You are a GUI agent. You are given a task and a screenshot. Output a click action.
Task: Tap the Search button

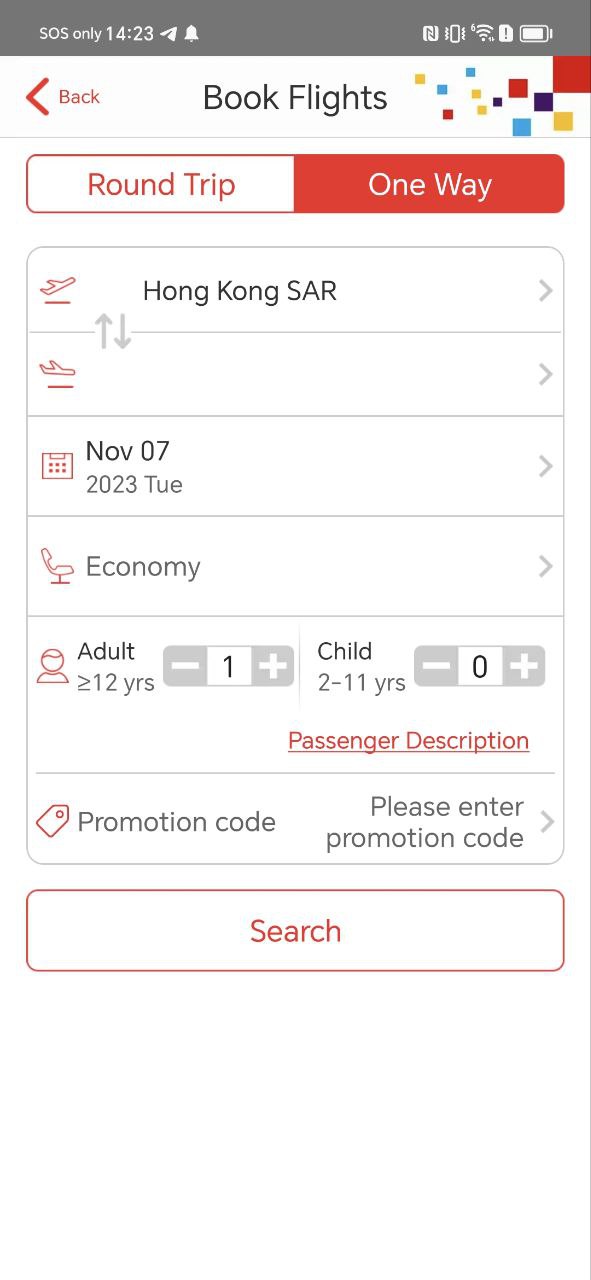295,931
